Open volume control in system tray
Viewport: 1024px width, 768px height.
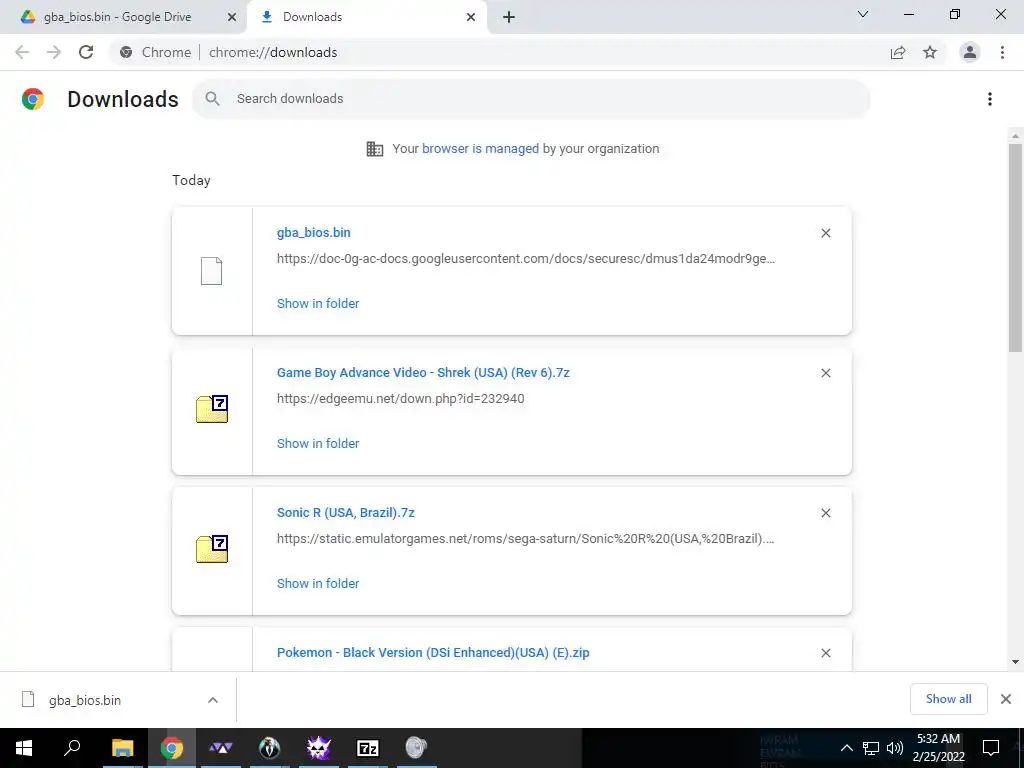click(895, 748)
